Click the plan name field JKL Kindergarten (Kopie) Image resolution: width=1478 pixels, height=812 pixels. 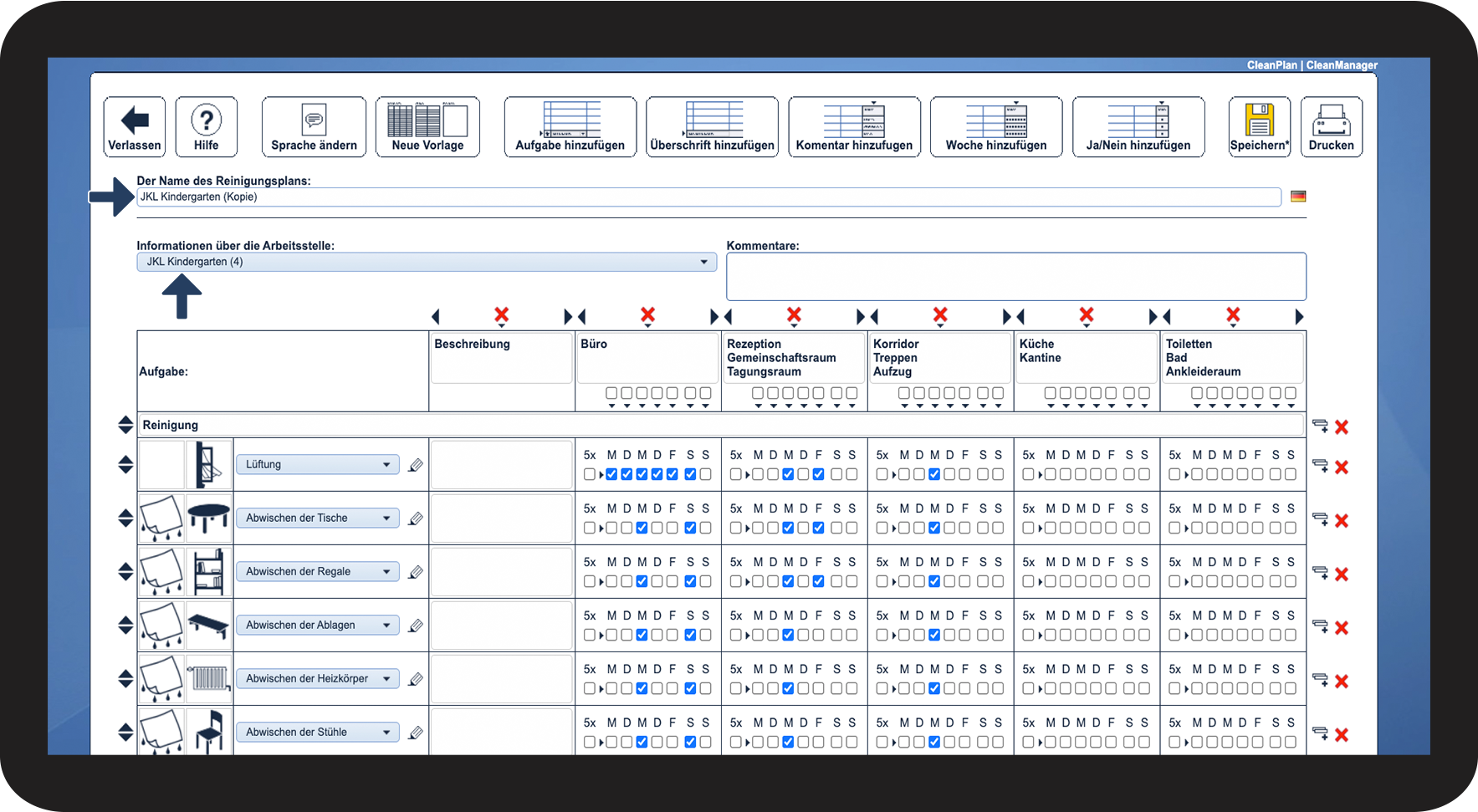point(708,197)
